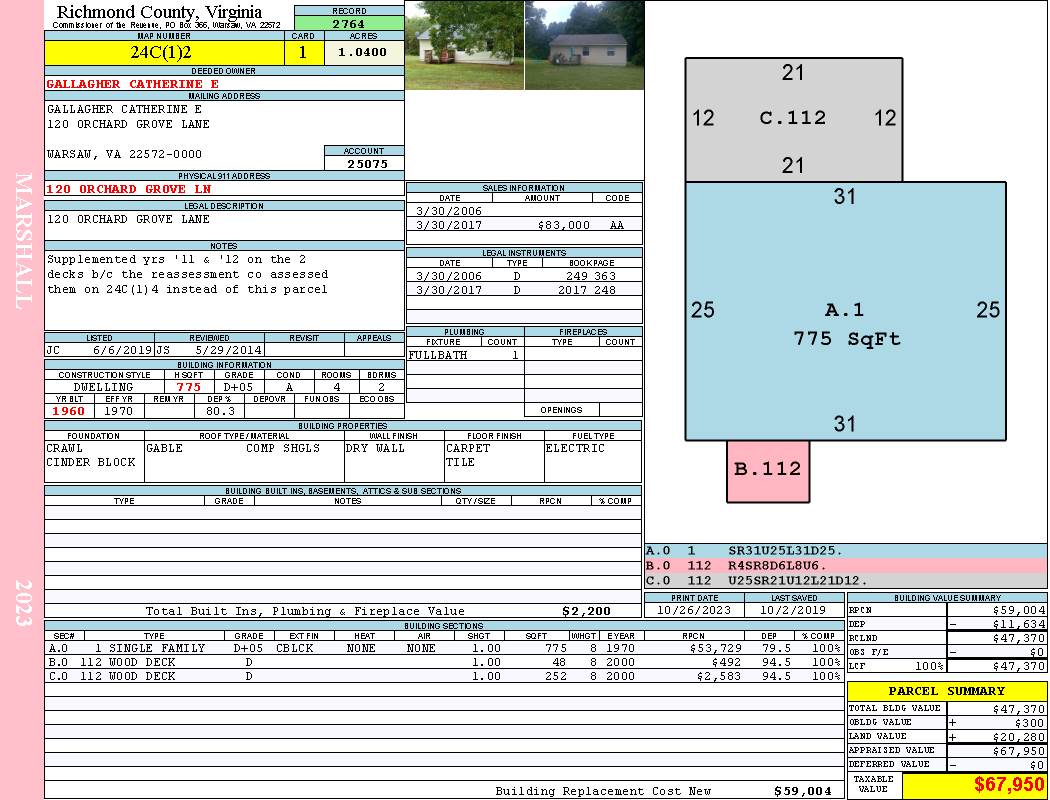
Task: Click the right house photo thumbnail
Action: tap(585, 45)
